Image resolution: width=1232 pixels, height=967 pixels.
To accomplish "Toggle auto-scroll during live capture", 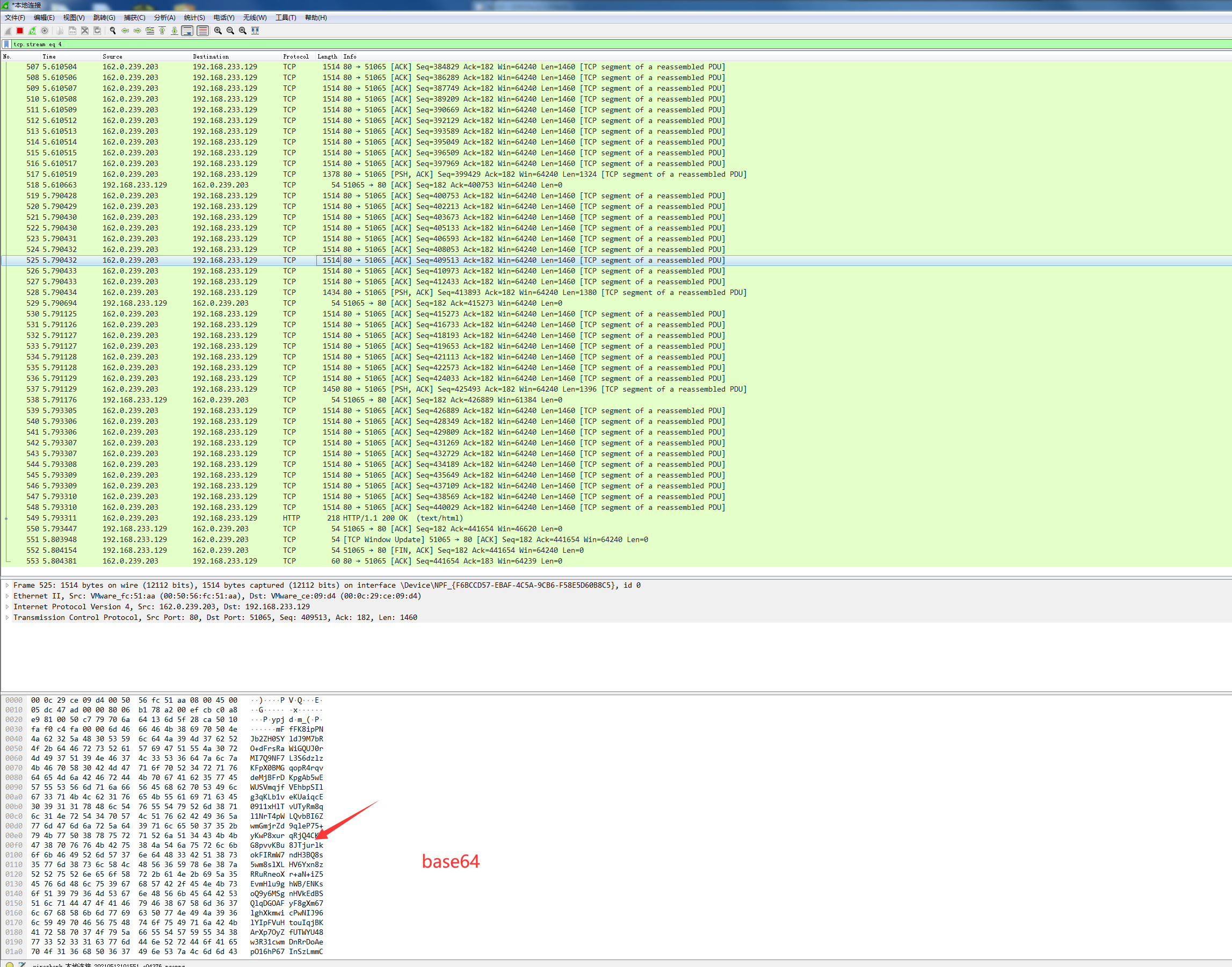I will (187, 31).
